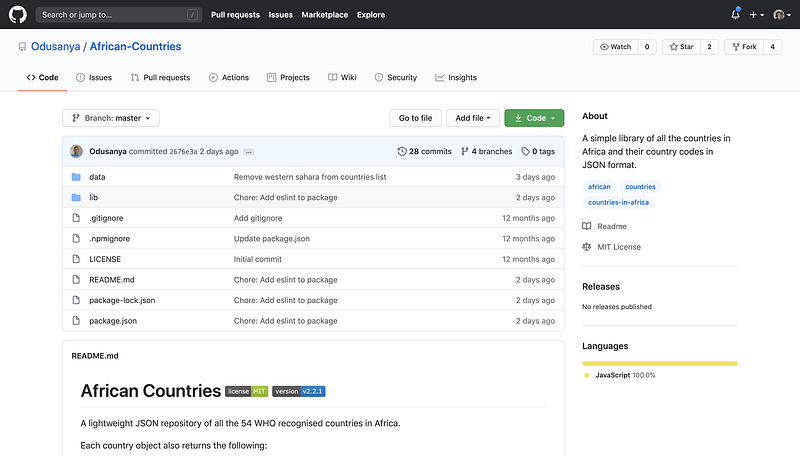Open the MIT License link in About
The height and width of the screenshot is (456, 800).
[x=612, y=247]
